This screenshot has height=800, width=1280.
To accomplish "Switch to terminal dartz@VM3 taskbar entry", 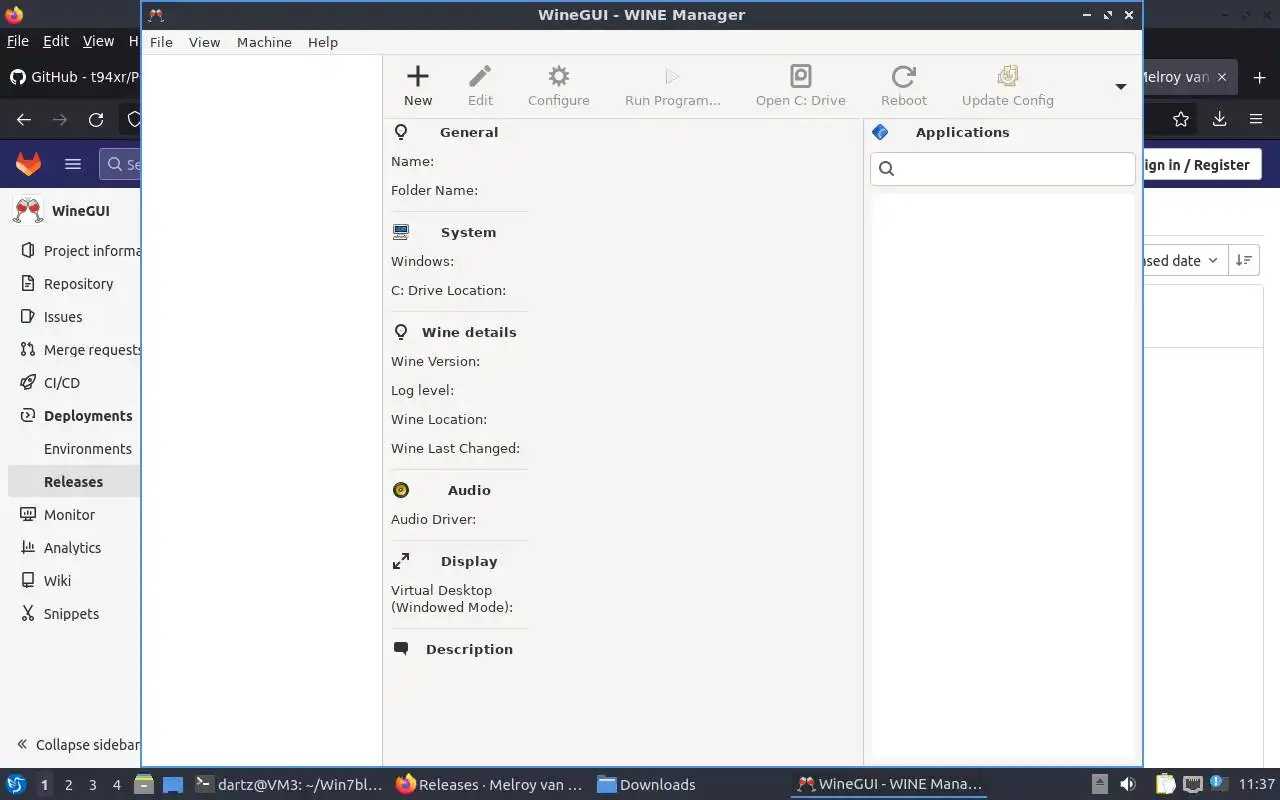I will (288, 785).
